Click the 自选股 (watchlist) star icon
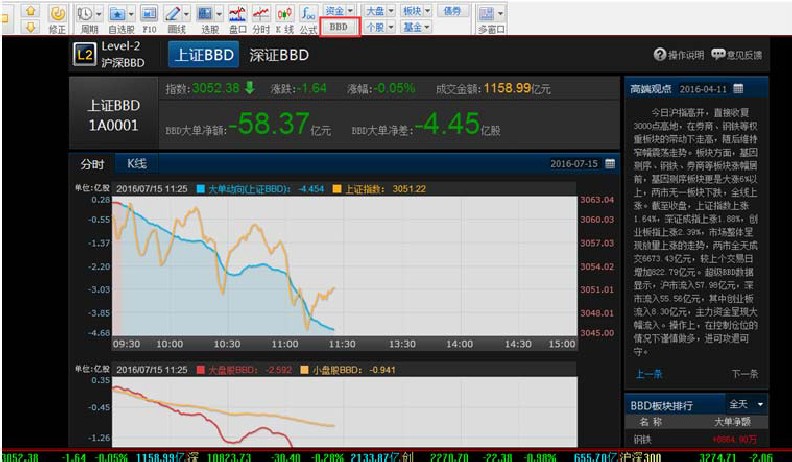This screenshot has height=462, width=792. pos(119,18)
